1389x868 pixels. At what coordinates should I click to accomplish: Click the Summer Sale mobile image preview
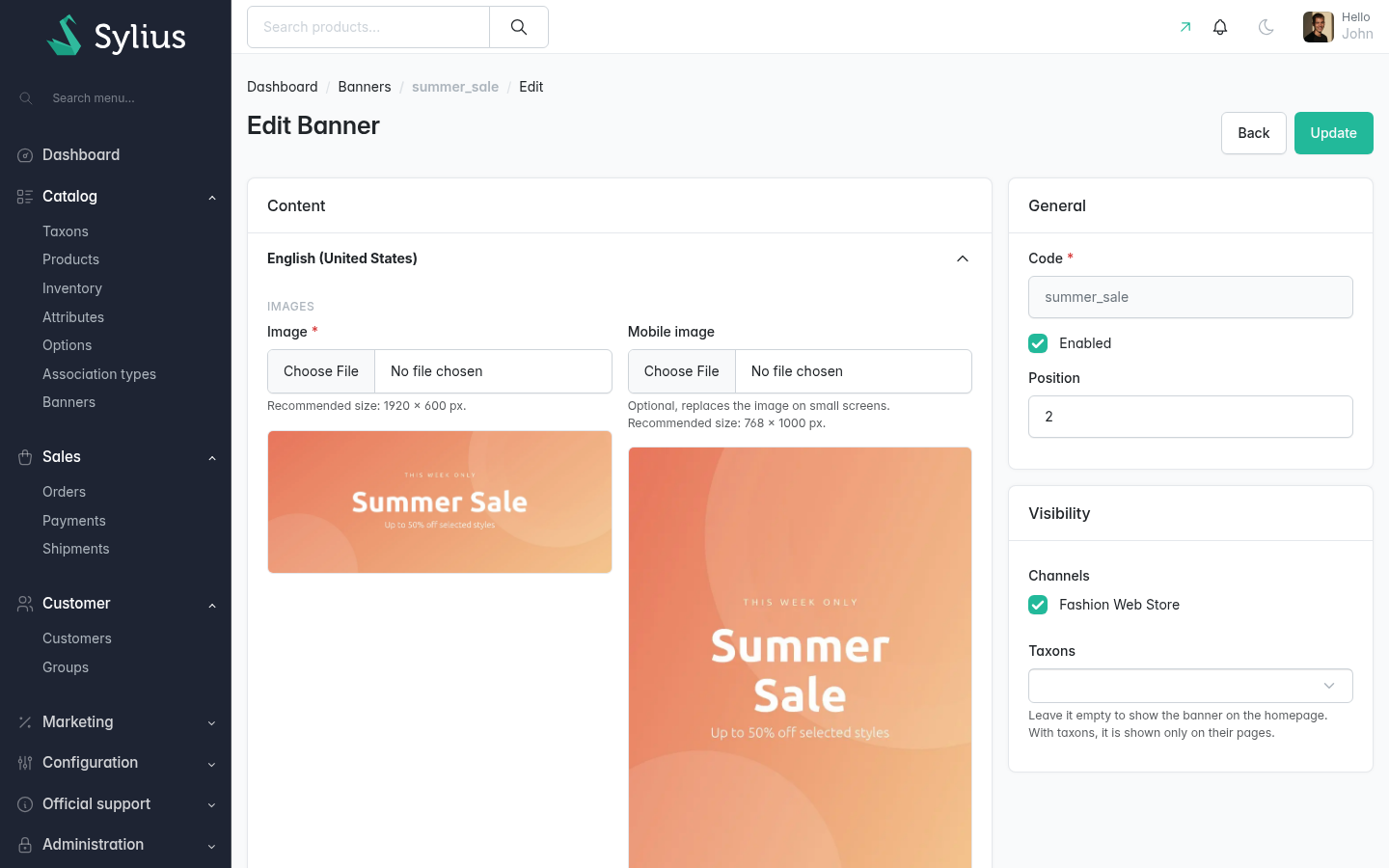point(800,658)
